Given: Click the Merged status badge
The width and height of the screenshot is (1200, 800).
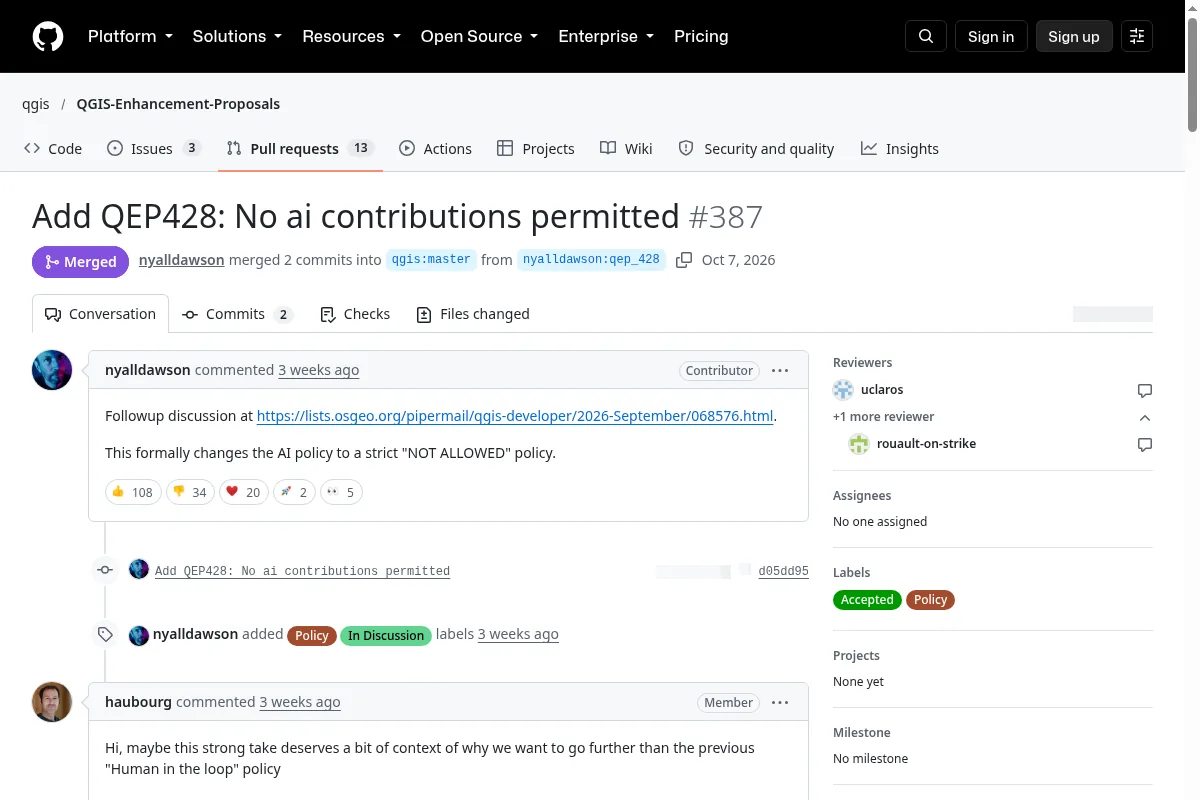Looking at the screenshot, I should pyautogui.click(x=80, y=262).
